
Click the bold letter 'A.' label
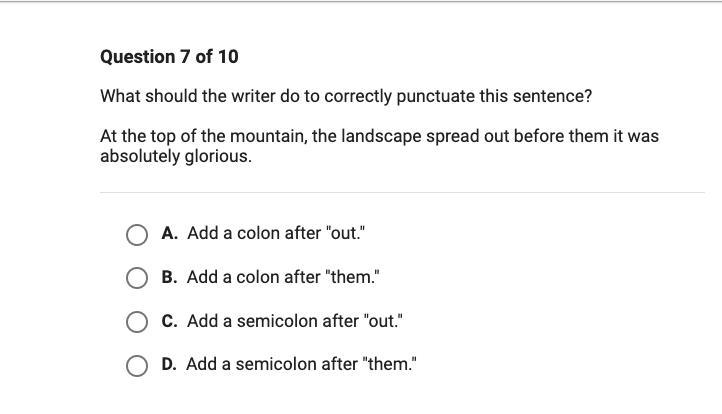pos(169,233)
